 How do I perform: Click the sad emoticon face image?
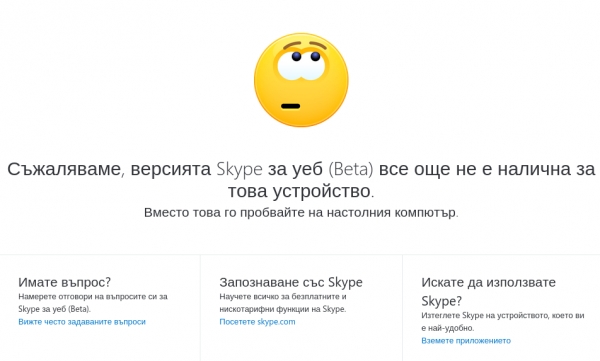pyautogui.click(x=301, y=80)
